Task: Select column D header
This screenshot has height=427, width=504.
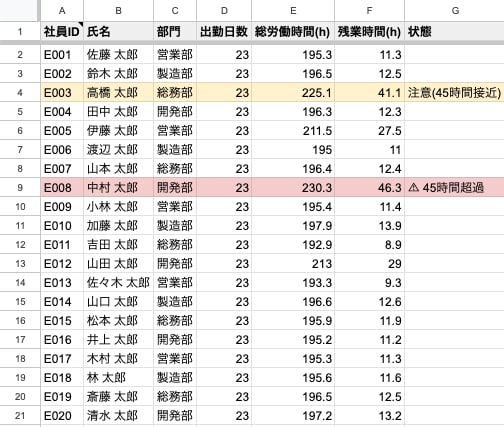Action: point(224,11)
